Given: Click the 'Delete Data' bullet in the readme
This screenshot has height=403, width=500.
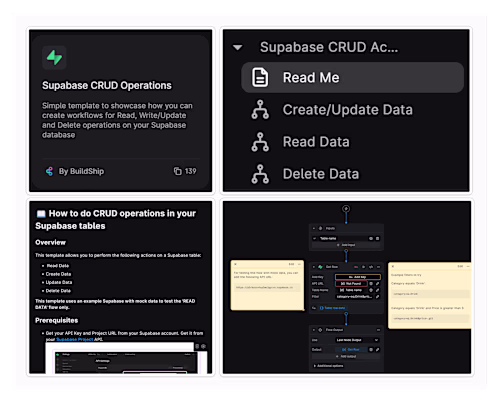Looking at the screenshot, I should click(x=58, y=291).
